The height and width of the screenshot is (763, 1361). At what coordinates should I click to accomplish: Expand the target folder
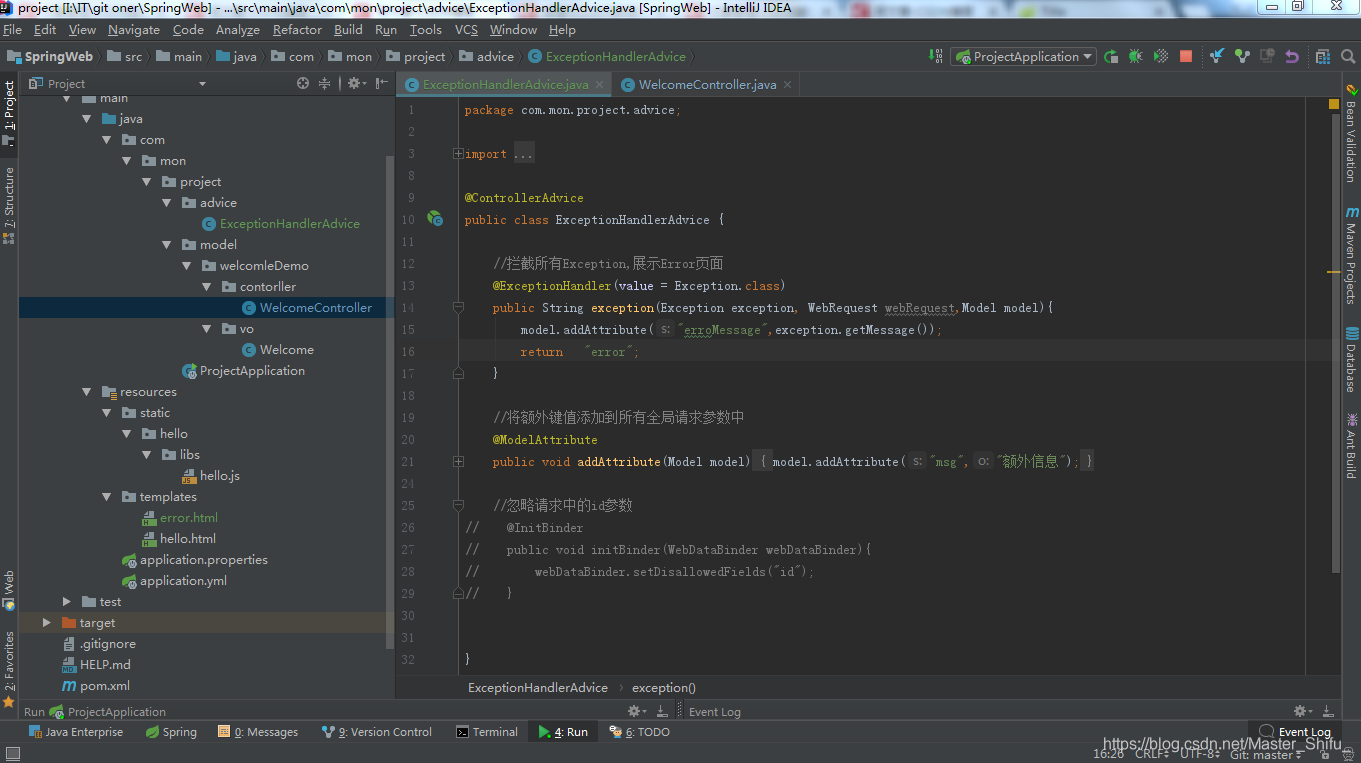[47, 623]
